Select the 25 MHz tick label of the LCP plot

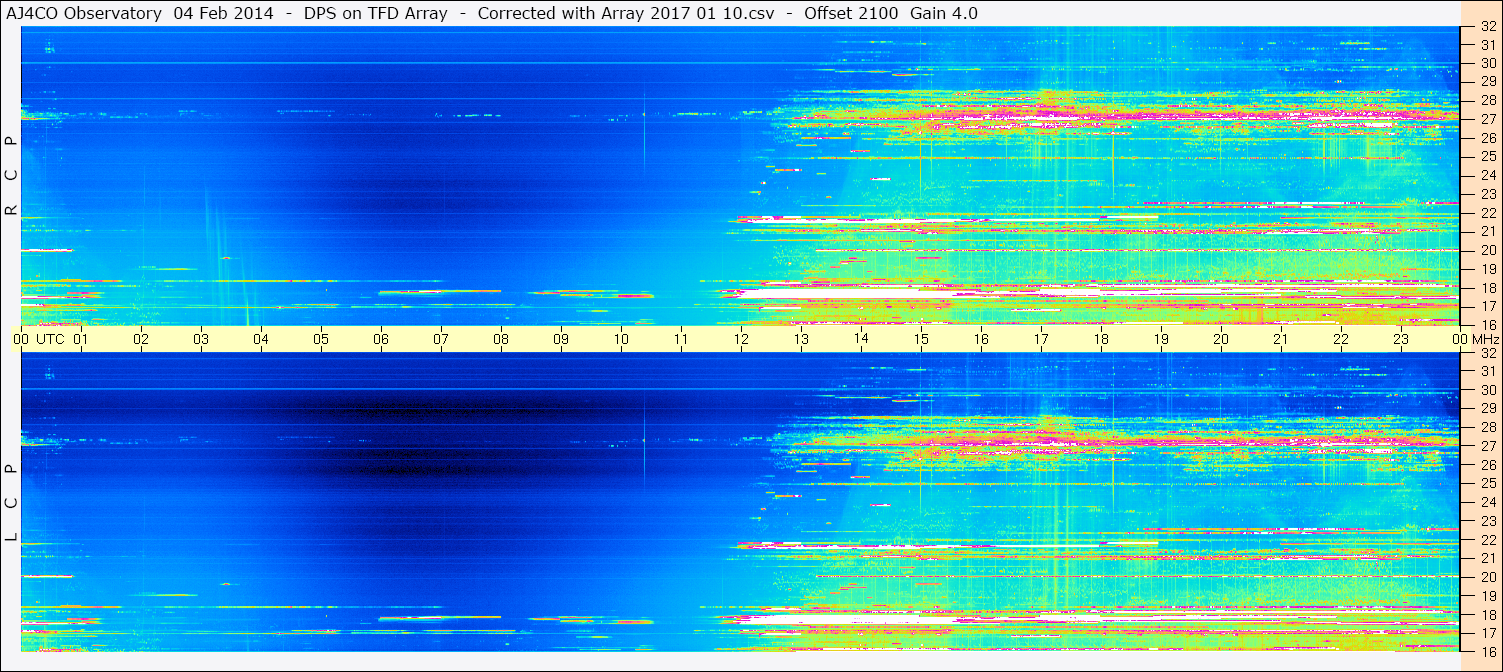[1487, 484]
